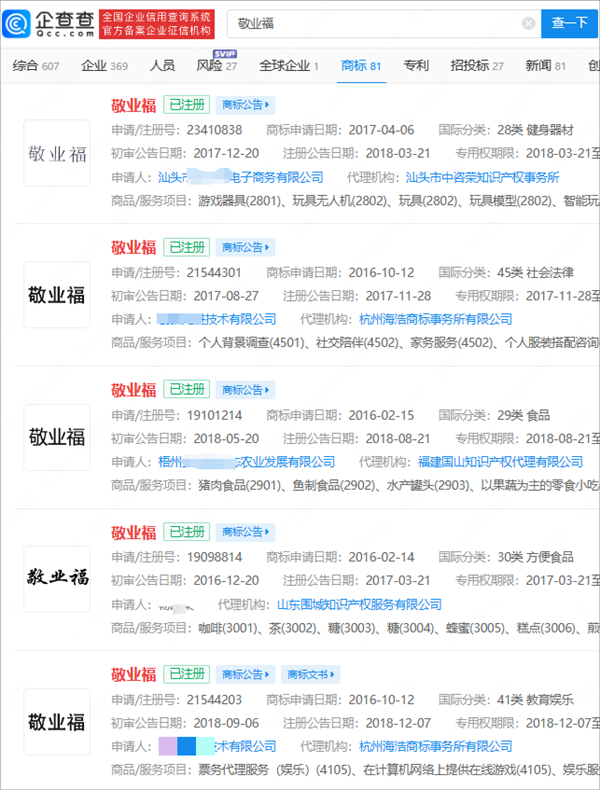Open calligraphy trademark image for 30类 方便食品
Screen dimensions: 600x790
(x=57, y=579)
